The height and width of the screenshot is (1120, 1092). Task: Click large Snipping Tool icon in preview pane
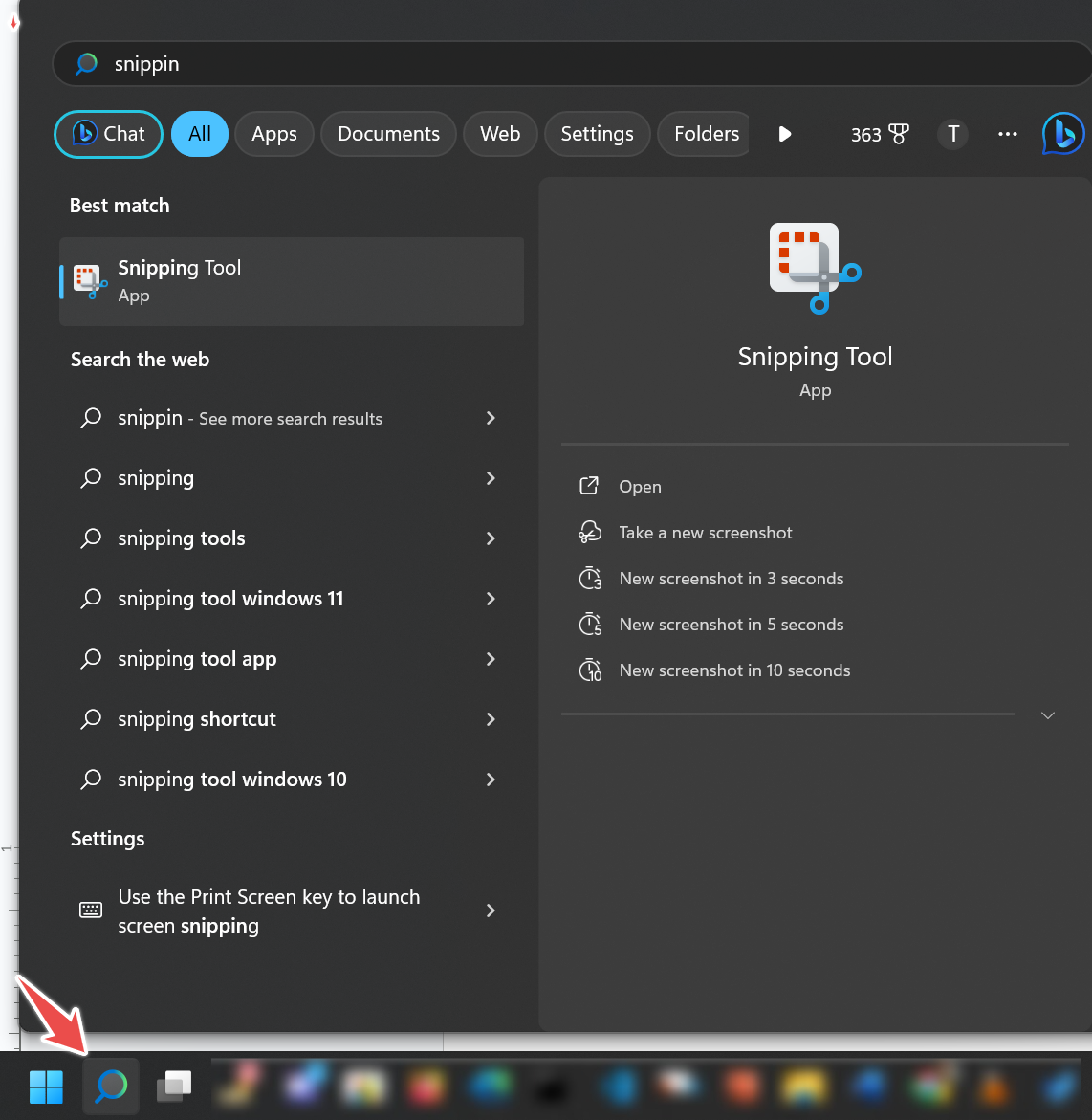coord(815,268)
